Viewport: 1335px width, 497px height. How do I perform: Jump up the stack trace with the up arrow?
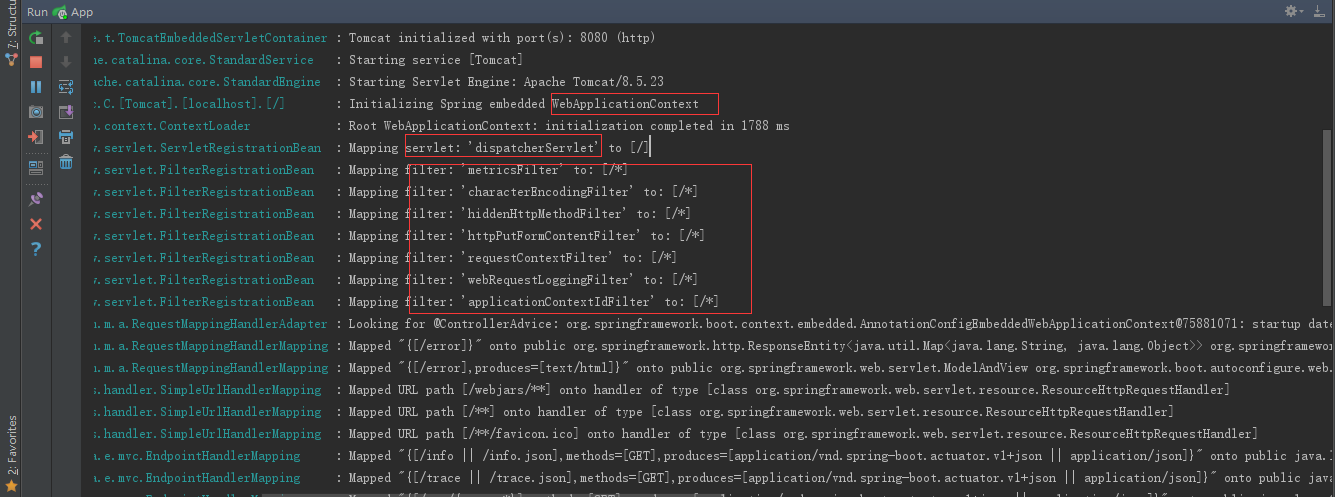[x=66, y=38]
